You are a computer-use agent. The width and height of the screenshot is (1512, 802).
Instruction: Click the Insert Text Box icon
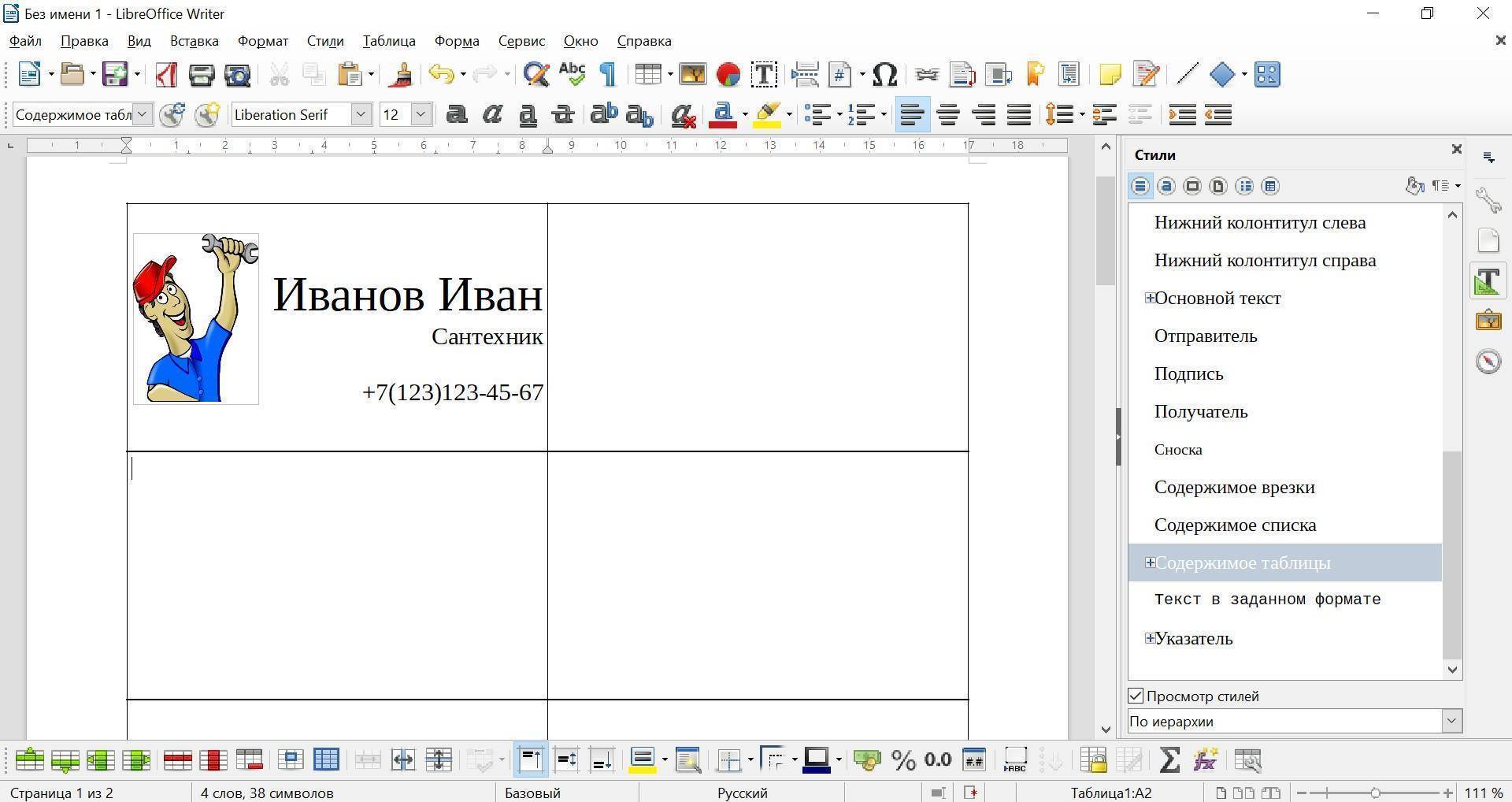[x=763, y=75]
